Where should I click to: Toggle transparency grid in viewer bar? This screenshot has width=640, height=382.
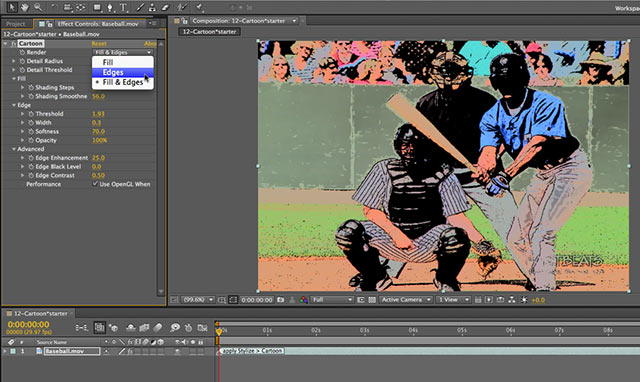tap(372, 300)
